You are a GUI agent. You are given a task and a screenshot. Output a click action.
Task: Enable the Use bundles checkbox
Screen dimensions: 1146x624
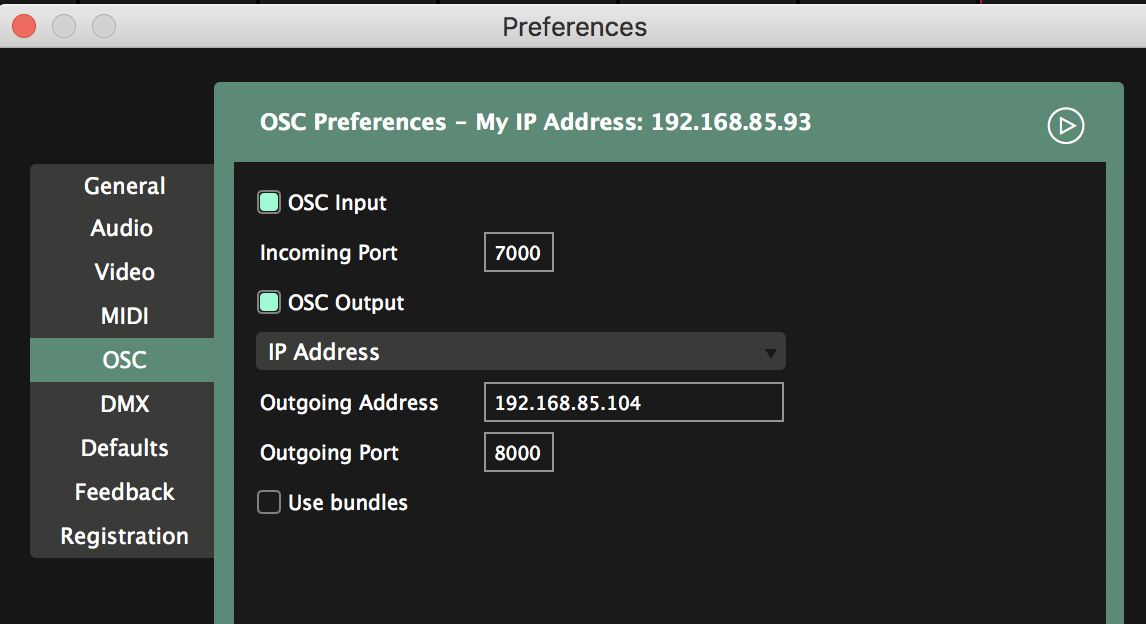(x=269, y=503)
